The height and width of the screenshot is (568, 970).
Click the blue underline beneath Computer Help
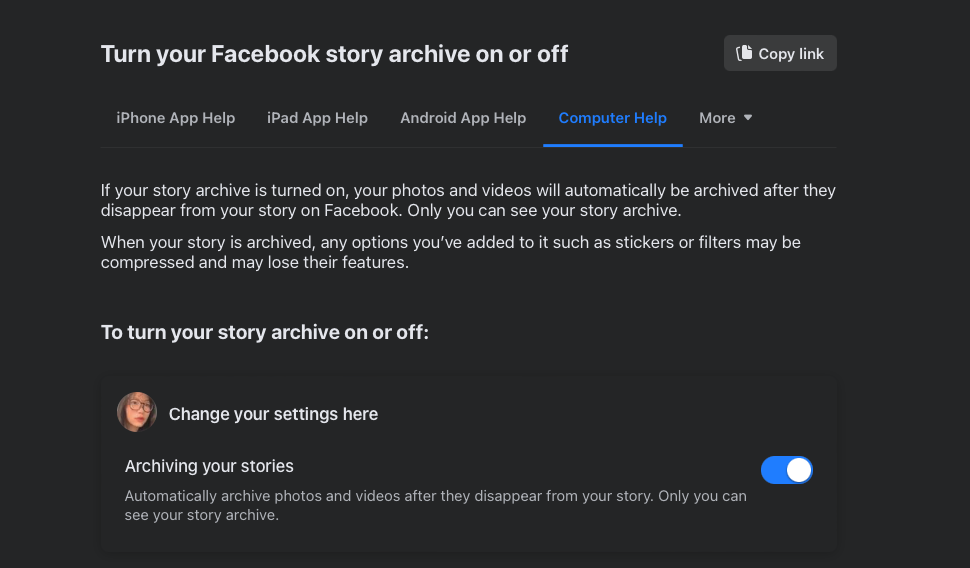[612, 145]
